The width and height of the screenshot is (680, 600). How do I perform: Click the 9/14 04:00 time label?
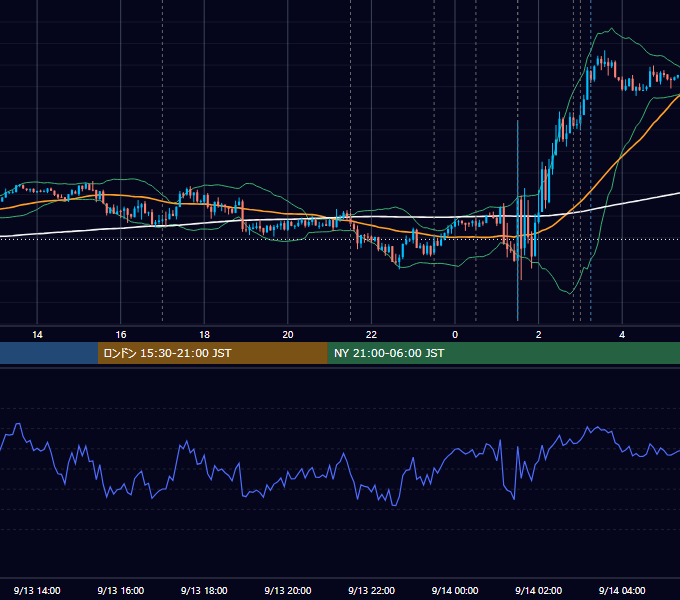tap(622, 590)
